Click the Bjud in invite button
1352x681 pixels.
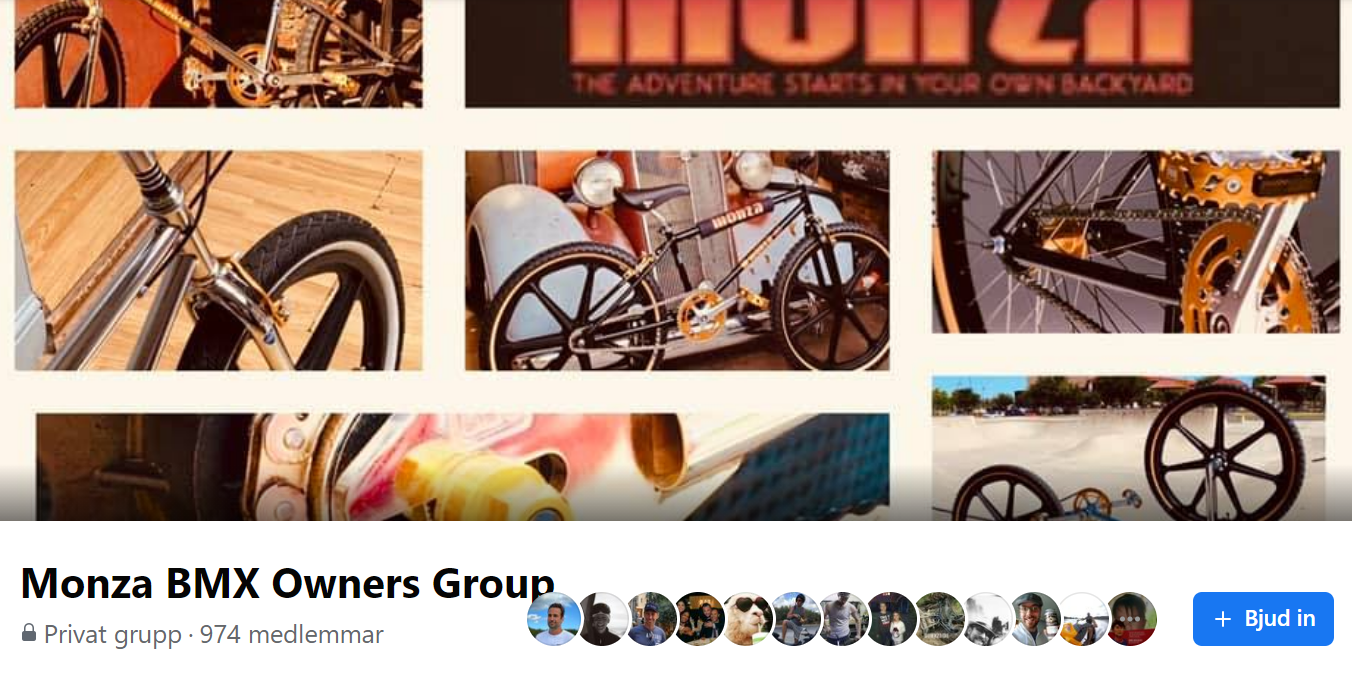1263,619
